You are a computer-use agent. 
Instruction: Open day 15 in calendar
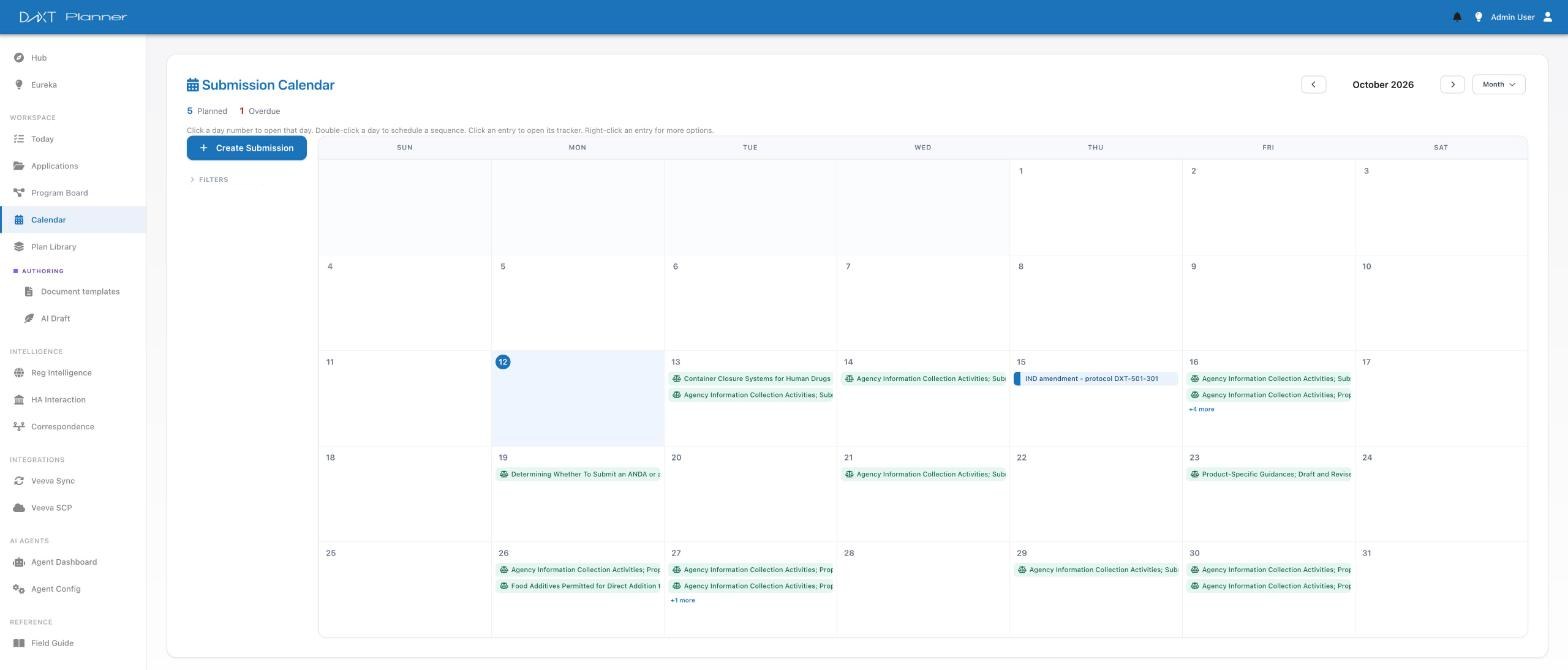click(x=1021, y=362)
